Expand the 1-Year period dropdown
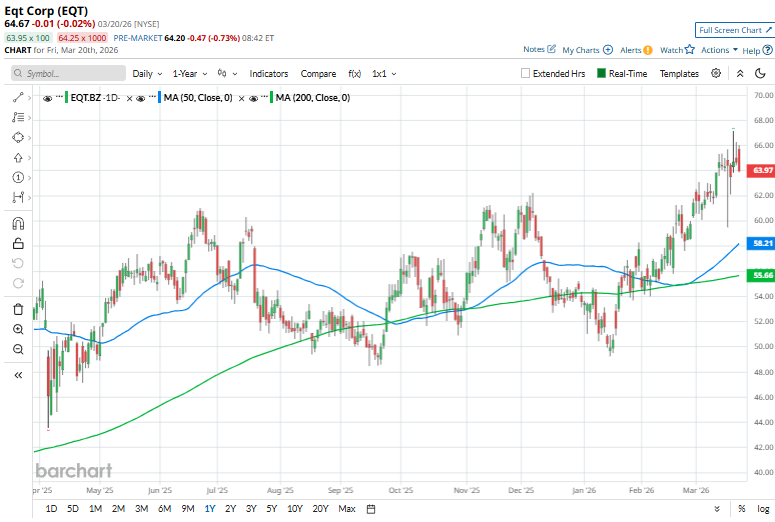 point(190,74)
